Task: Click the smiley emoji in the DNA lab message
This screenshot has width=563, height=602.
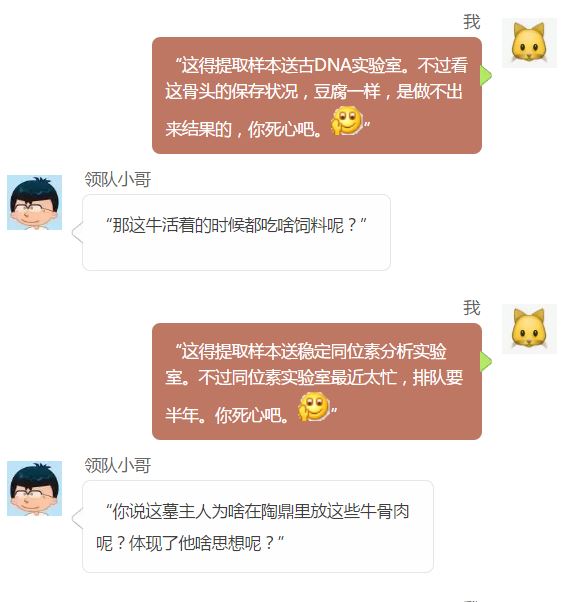Action: point(347,121)
